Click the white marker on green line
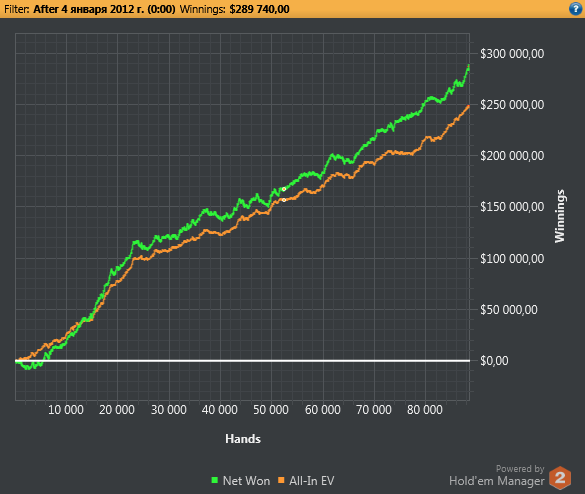Screen dimensions: 585x494 (x=284, y=189)
